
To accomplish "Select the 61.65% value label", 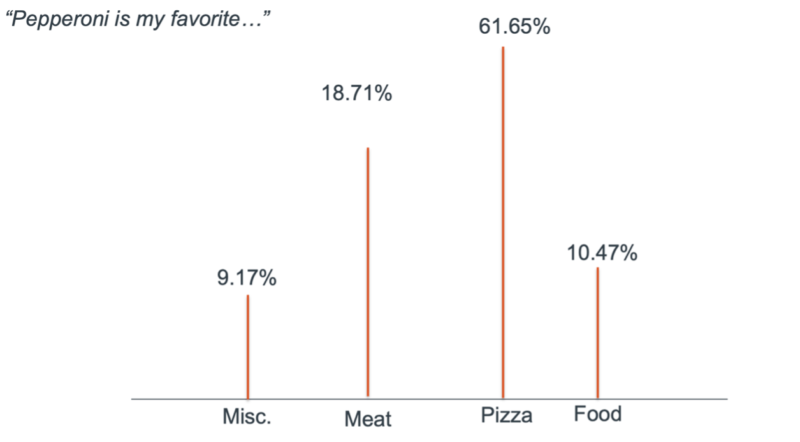I will [x=514, y=27].
